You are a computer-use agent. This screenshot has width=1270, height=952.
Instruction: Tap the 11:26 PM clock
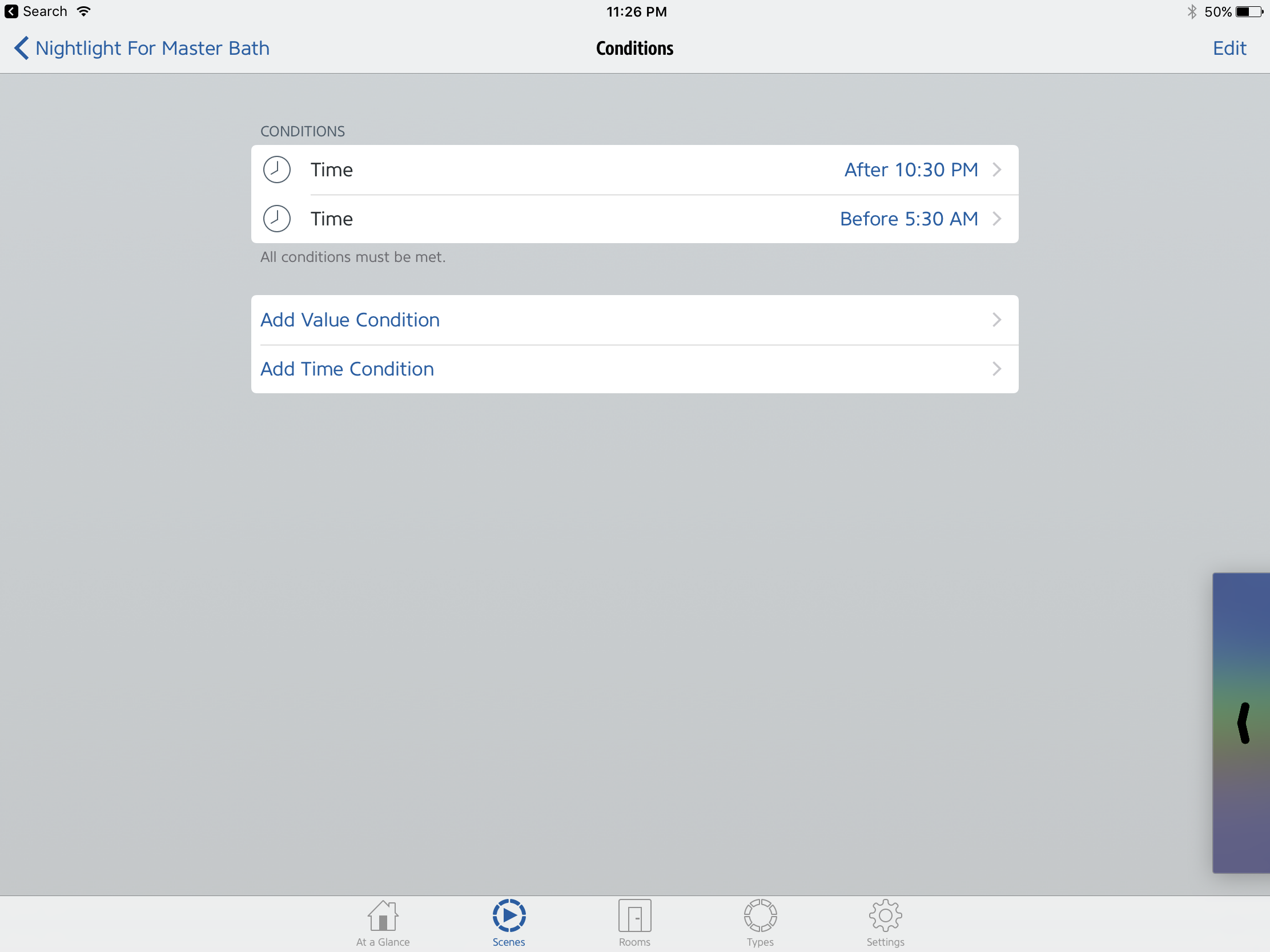(636, 11)
